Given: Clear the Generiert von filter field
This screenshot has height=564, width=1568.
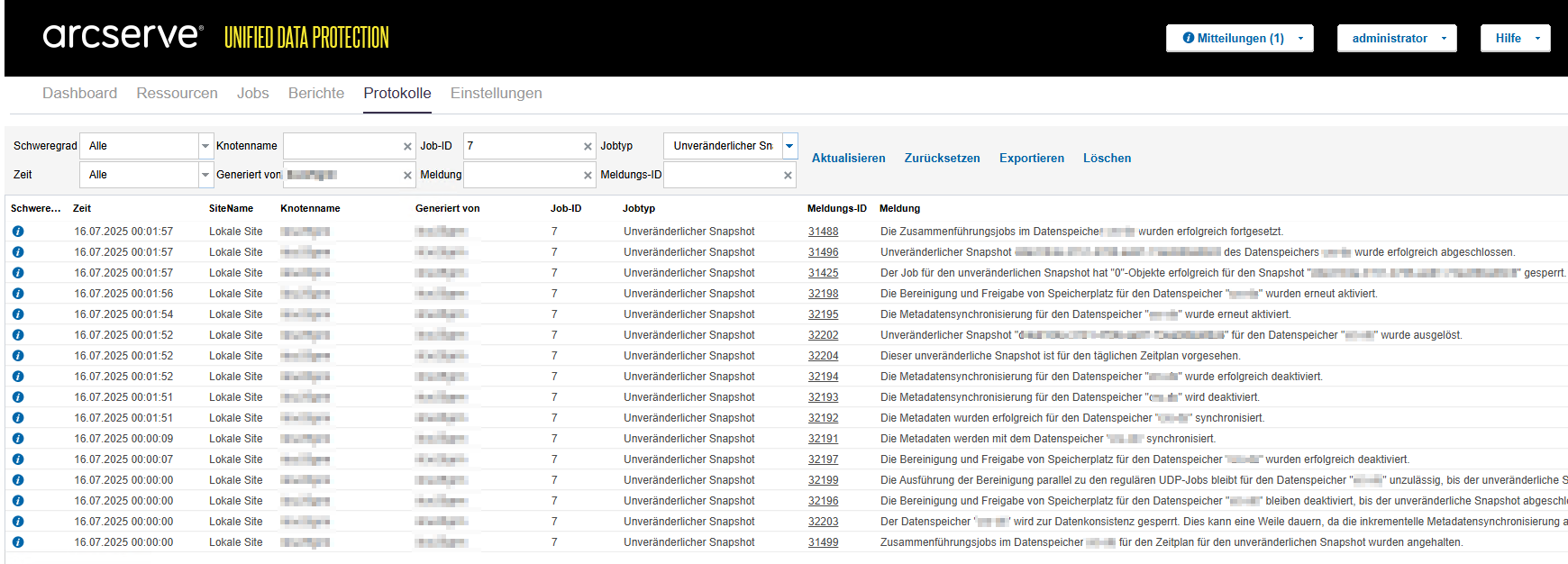Looking at the screenshot, I should click(x=407, y=176).
